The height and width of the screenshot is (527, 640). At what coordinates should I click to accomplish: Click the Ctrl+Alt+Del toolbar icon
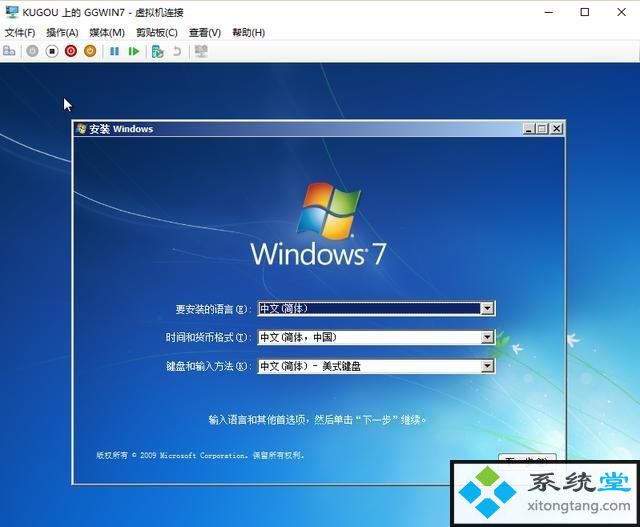pyautogui.click(x=9, y=51)
